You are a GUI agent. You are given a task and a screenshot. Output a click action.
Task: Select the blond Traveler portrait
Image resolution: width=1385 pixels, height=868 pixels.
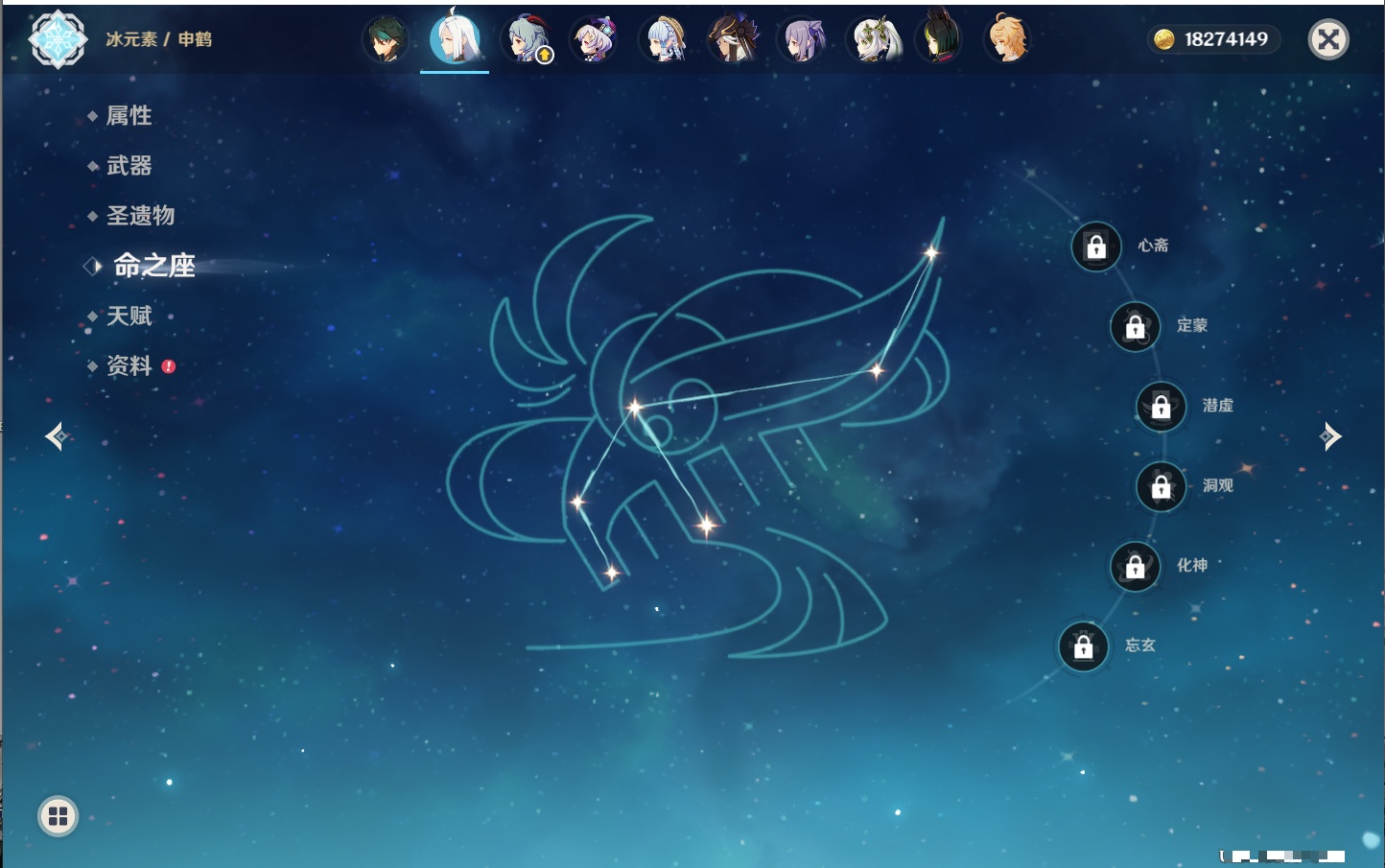point(1009,39)
